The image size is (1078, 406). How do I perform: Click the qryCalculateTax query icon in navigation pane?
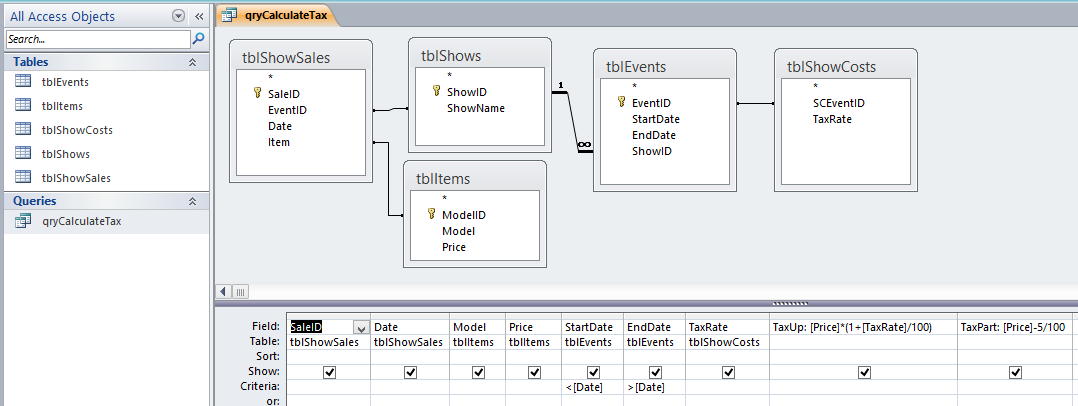[23, 221]
